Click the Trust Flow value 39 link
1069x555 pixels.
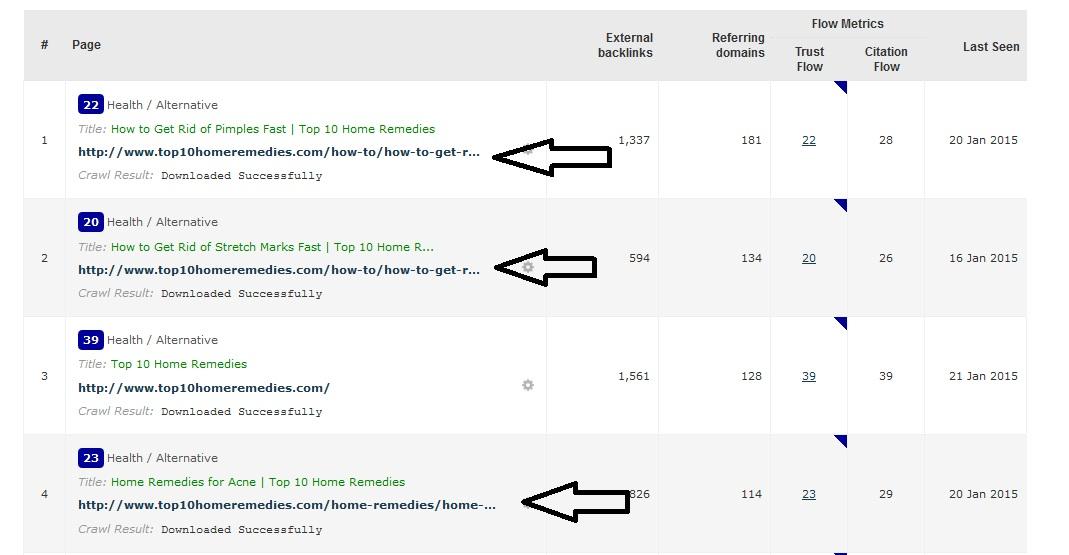point(808,376)
